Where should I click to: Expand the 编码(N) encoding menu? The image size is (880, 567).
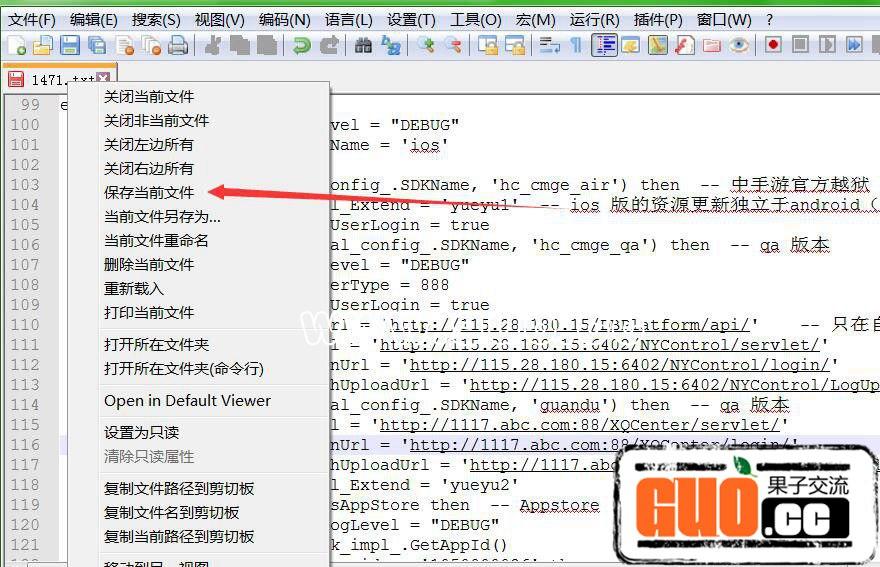[284, 19]
